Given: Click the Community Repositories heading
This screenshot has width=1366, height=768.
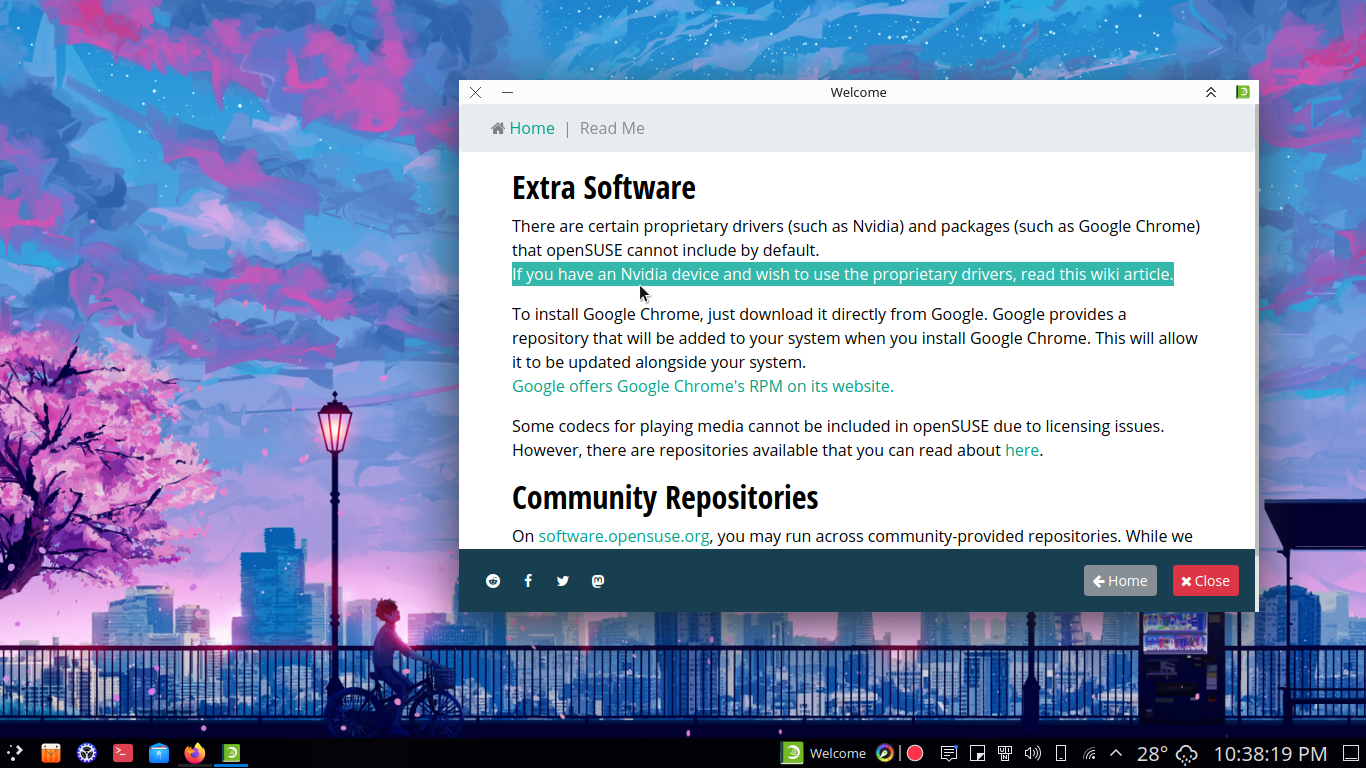Looking at the screenshot, I should [665, 498].
